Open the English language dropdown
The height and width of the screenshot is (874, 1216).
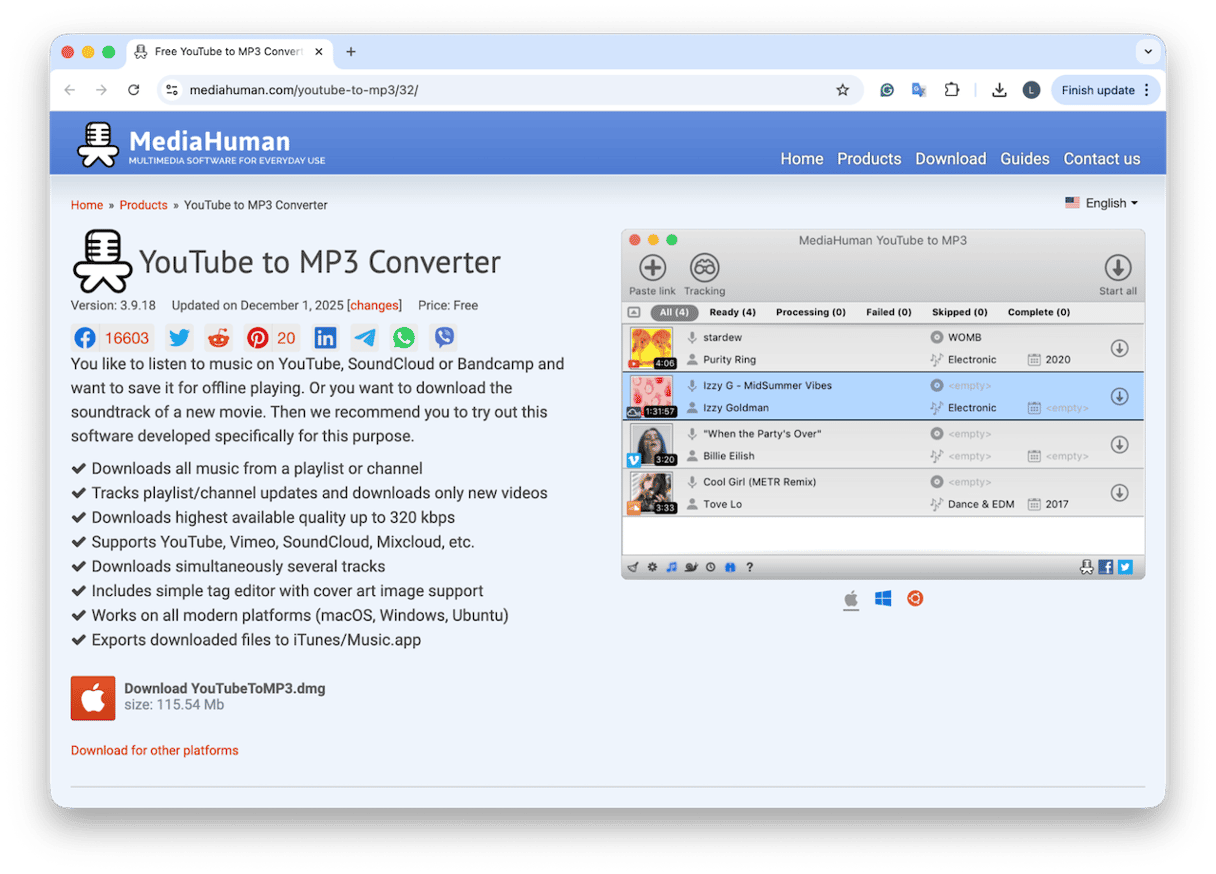[x=1102, y=203]
